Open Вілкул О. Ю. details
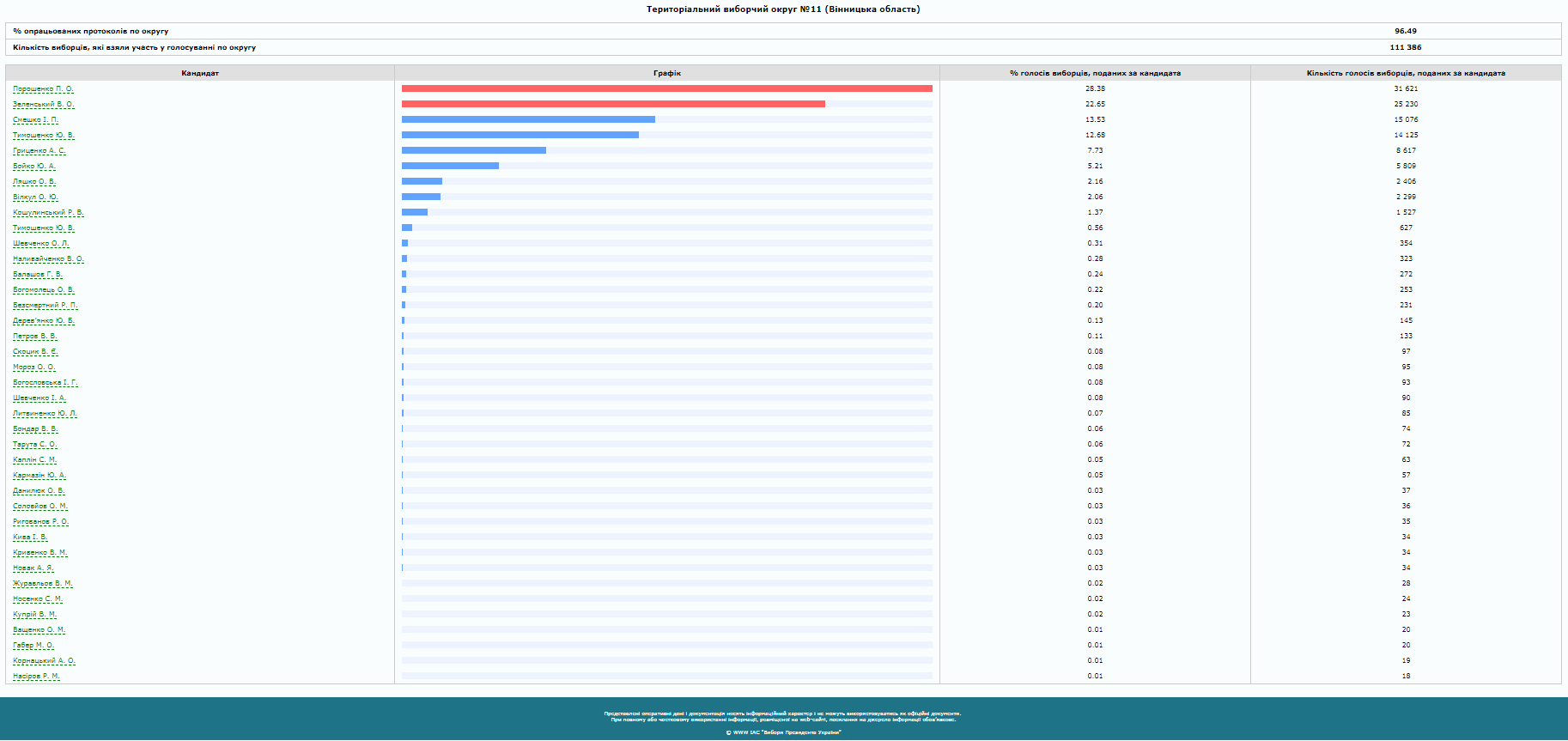Image resolution: width=1568 pixels, height=741 pixels. [35, 197]
